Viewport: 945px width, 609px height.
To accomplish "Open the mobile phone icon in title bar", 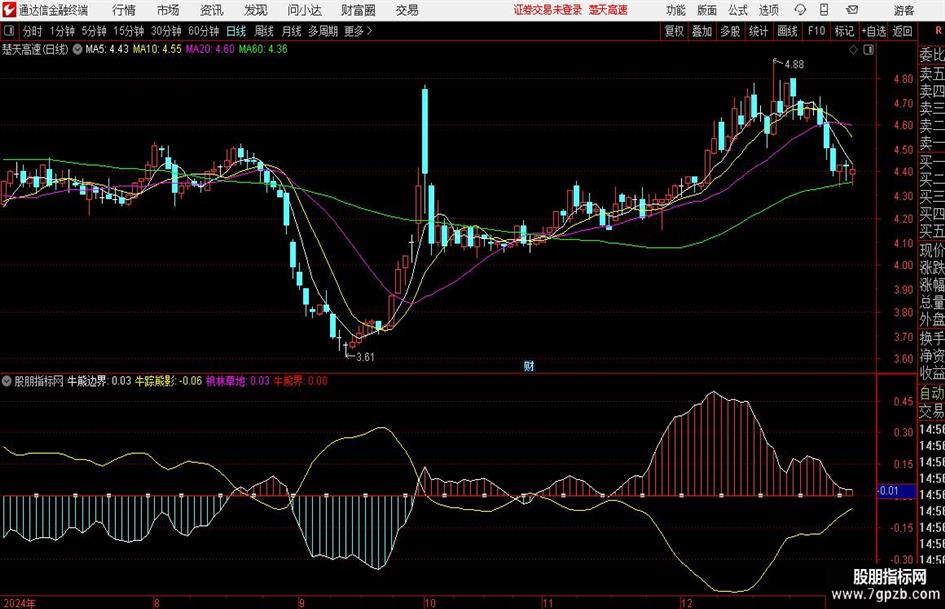I will point(824,10).
